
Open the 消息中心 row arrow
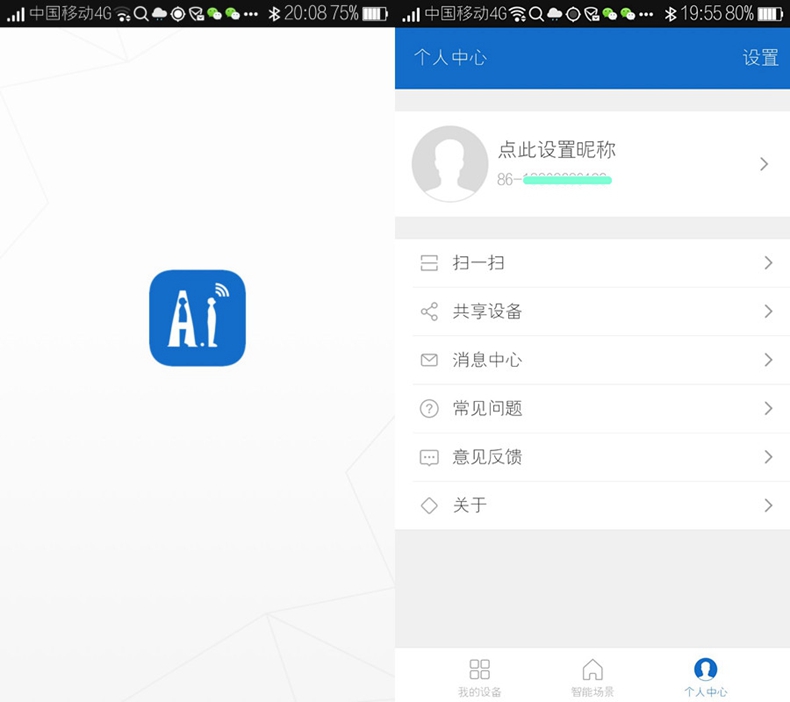768,360
